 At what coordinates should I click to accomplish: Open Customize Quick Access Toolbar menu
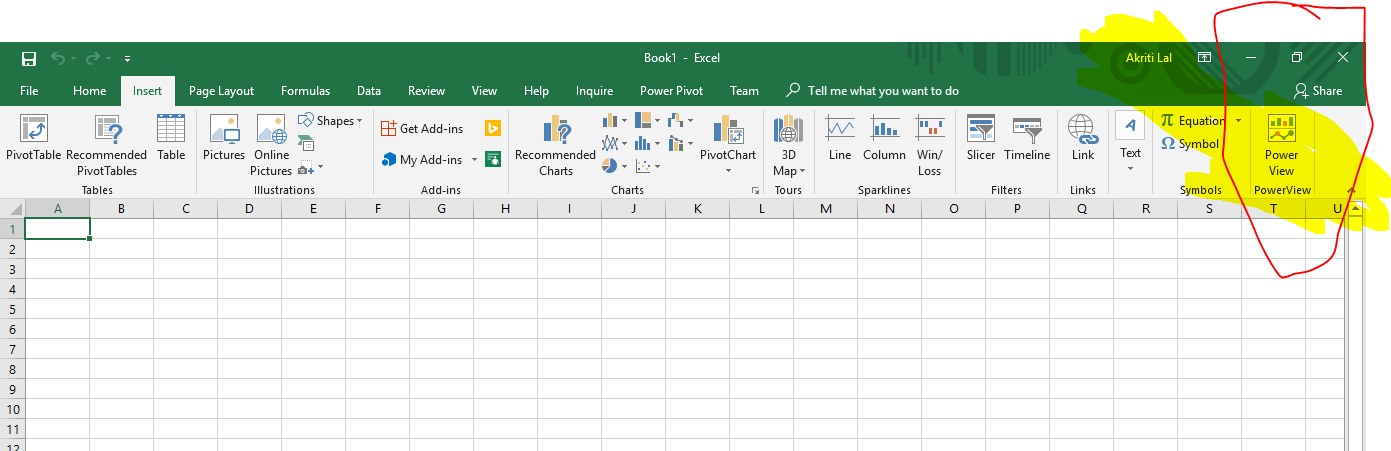pyautogui.click(x=128, y=59)
